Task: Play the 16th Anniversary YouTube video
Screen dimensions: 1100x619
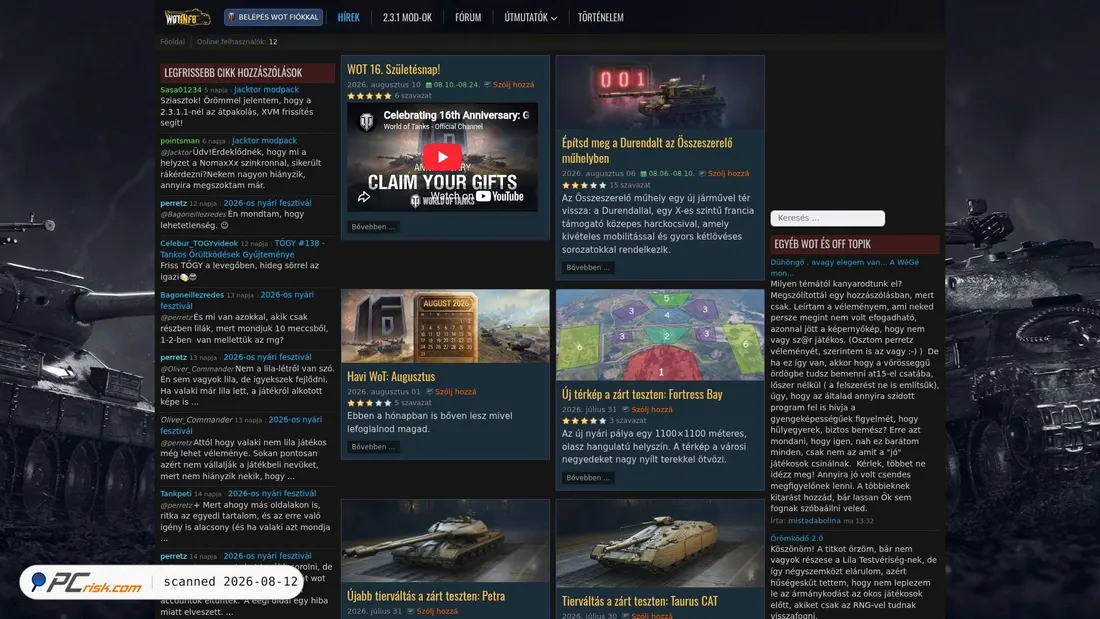Action: pos(442,157)
